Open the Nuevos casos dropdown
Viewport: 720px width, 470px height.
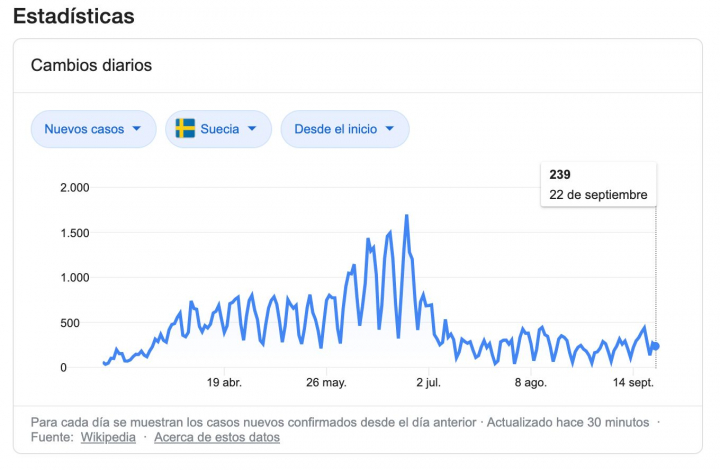pyautogui.click(x=94, y=129)
